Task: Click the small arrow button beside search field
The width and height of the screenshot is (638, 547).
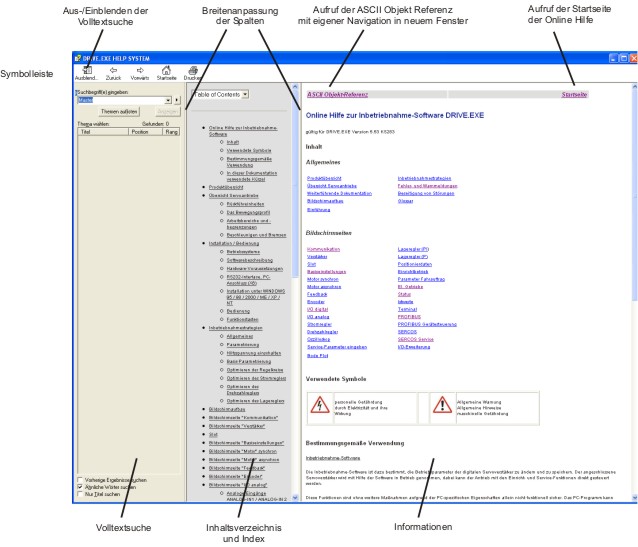Action: coord(177,100)
